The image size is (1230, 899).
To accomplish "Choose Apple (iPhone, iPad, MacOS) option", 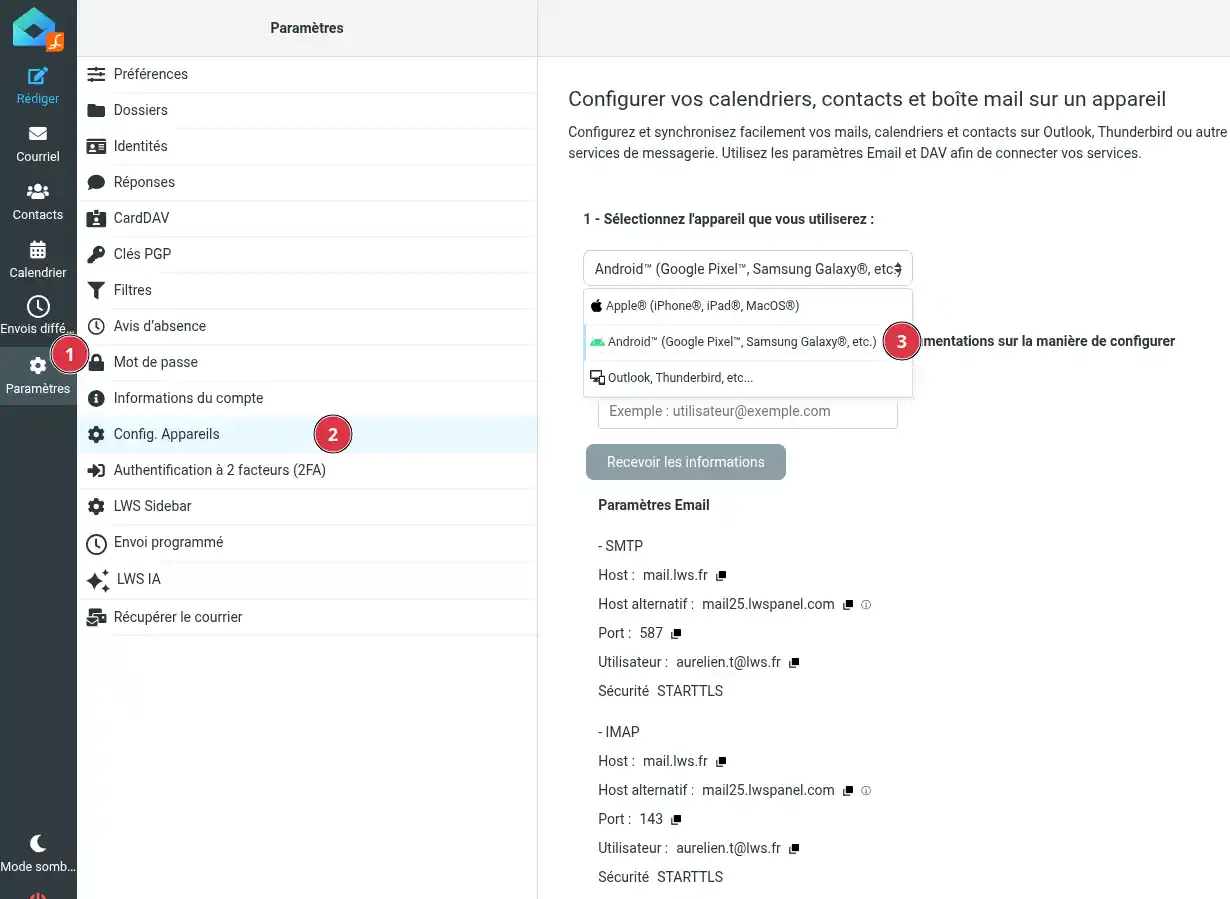I will click(748, 306).
